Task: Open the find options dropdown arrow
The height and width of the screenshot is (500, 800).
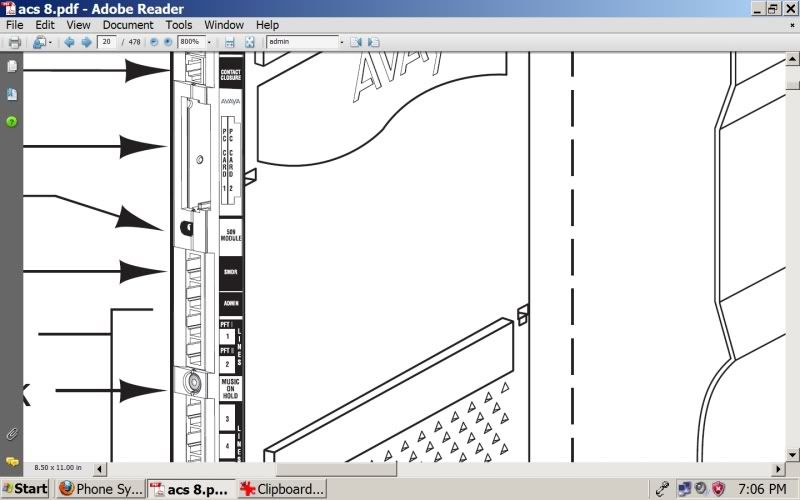Action: pos(342,42)
